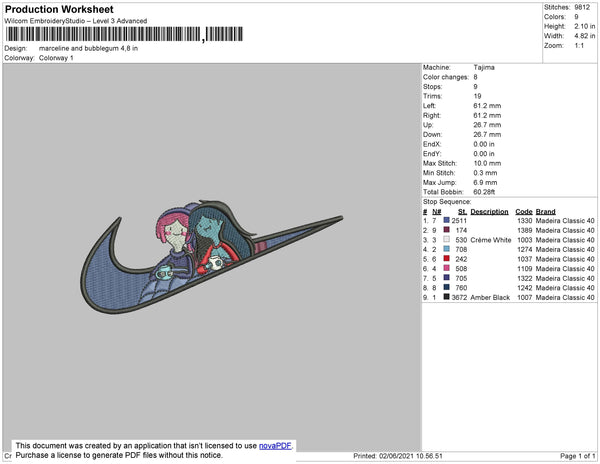The image size is (600, 464).
Task: Click red color swatch for code 1037
Action: click(x=446, y=259)
